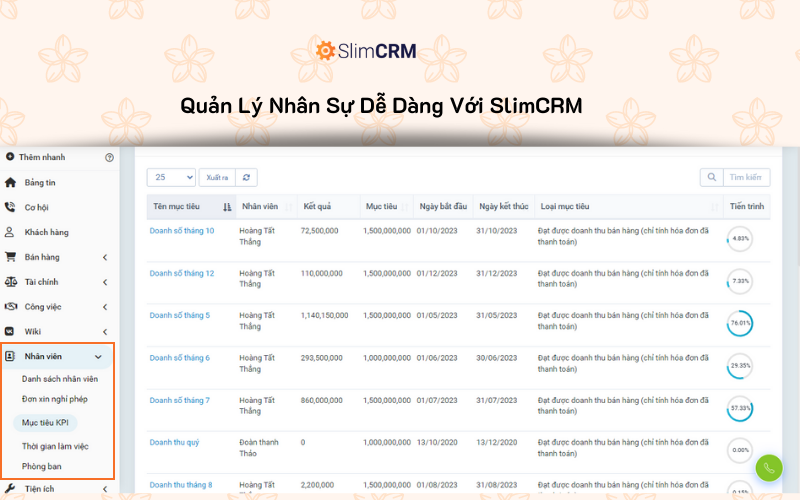Click the 29.35% progress circle
This screenshot has width=800, height=500.
(740, 366)
